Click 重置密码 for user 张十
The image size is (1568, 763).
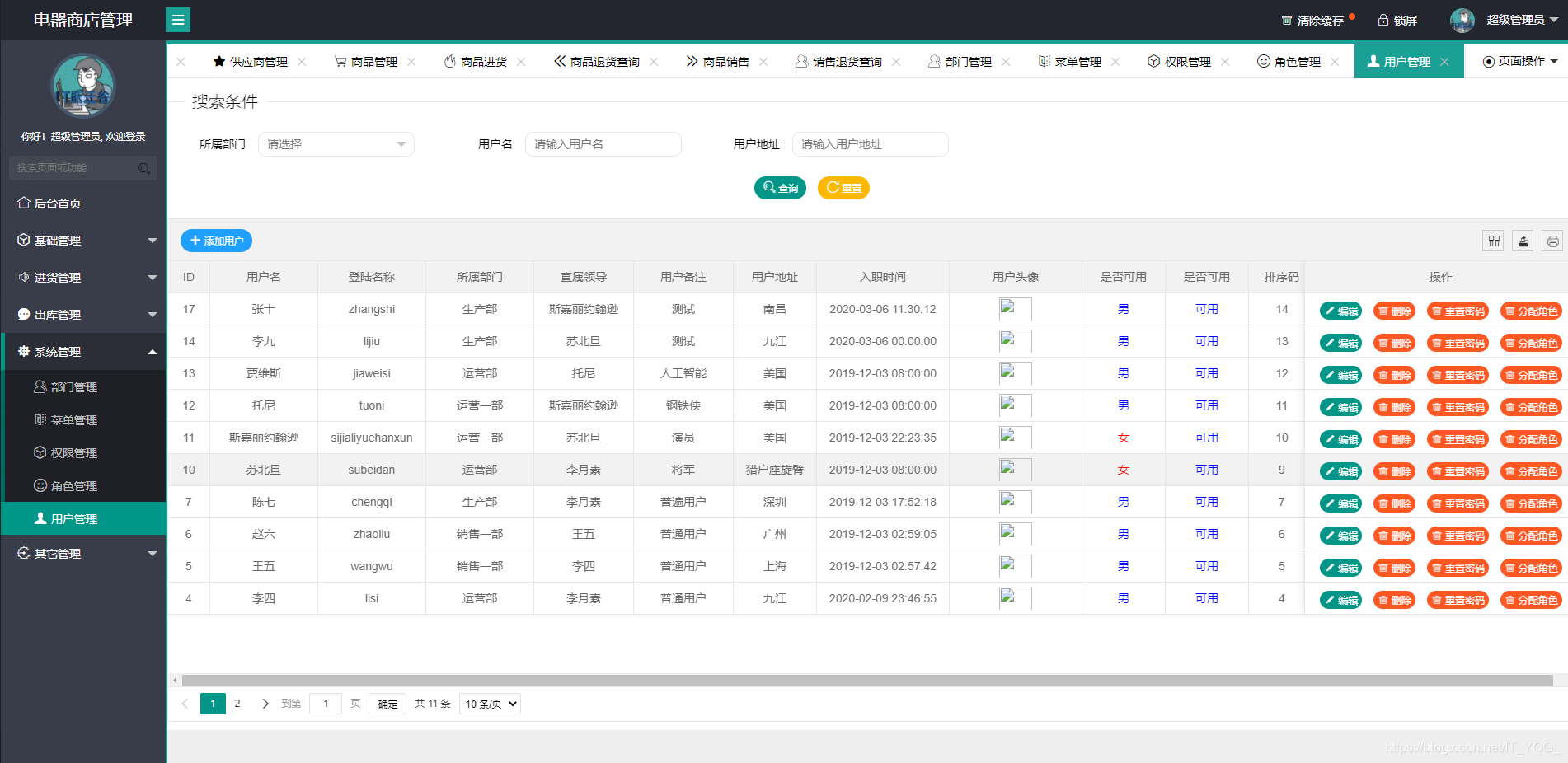click(1458, 310)
